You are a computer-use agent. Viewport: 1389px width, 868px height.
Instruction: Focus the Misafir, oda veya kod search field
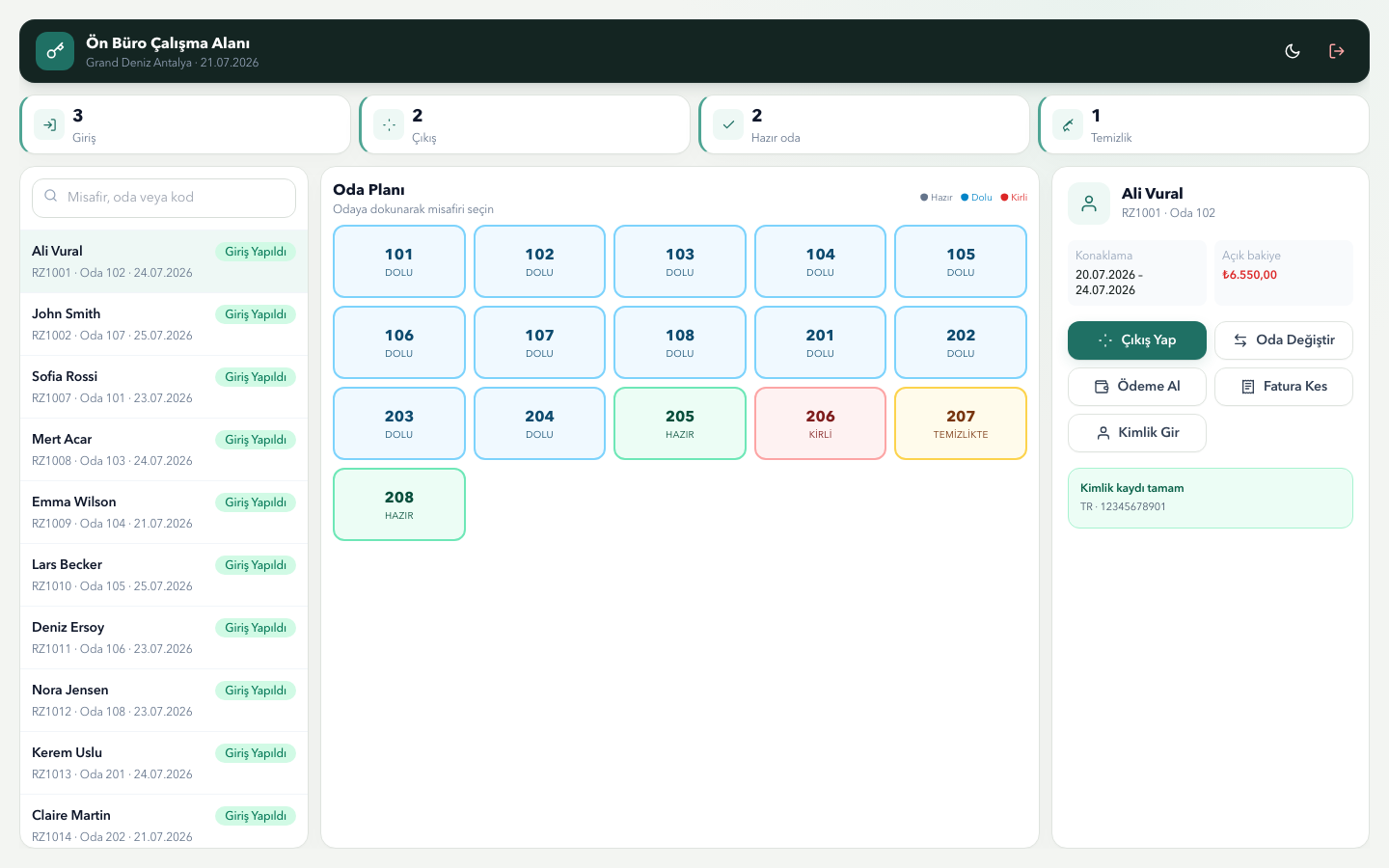tap(164, 198)
